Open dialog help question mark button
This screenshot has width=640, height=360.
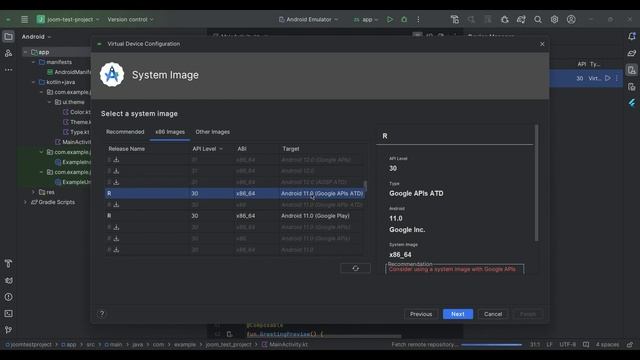pos(102,314)
